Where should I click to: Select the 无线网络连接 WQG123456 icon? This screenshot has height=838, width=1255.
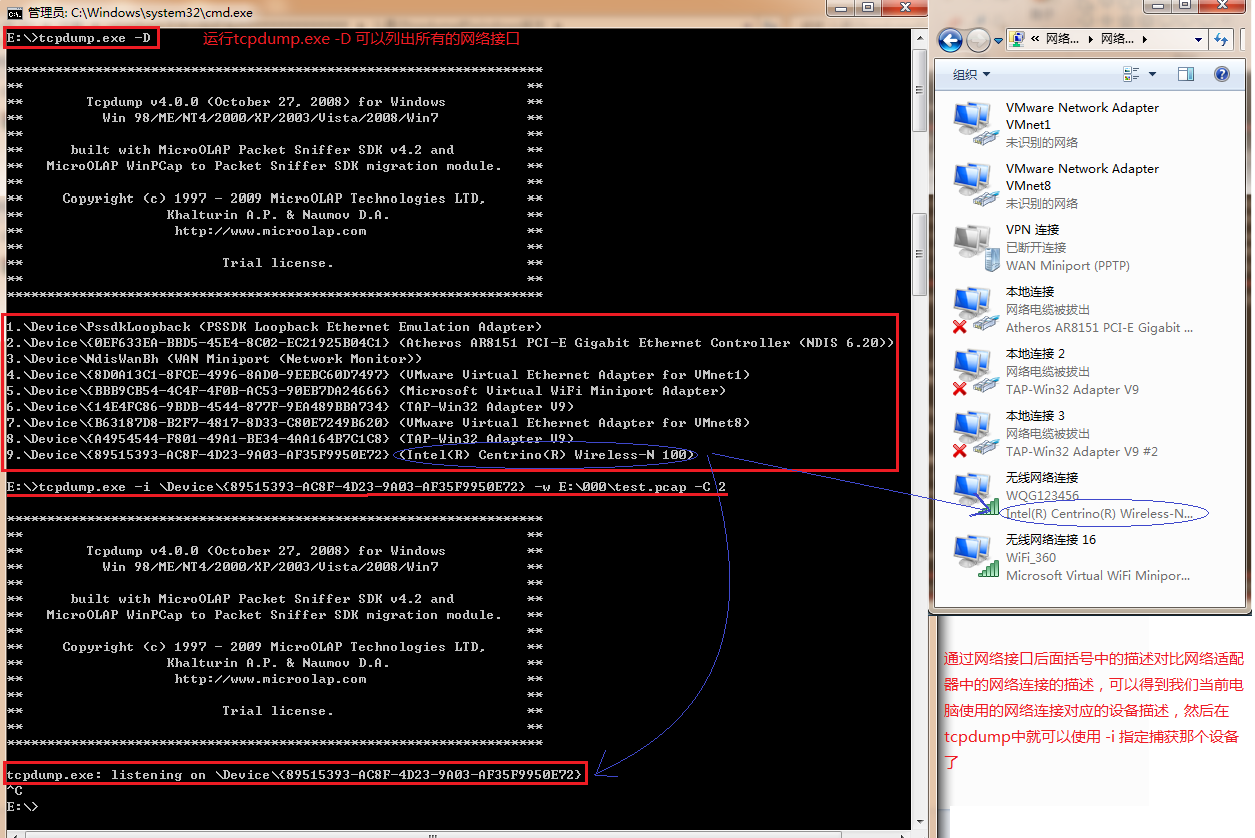[x=976, y=495]
